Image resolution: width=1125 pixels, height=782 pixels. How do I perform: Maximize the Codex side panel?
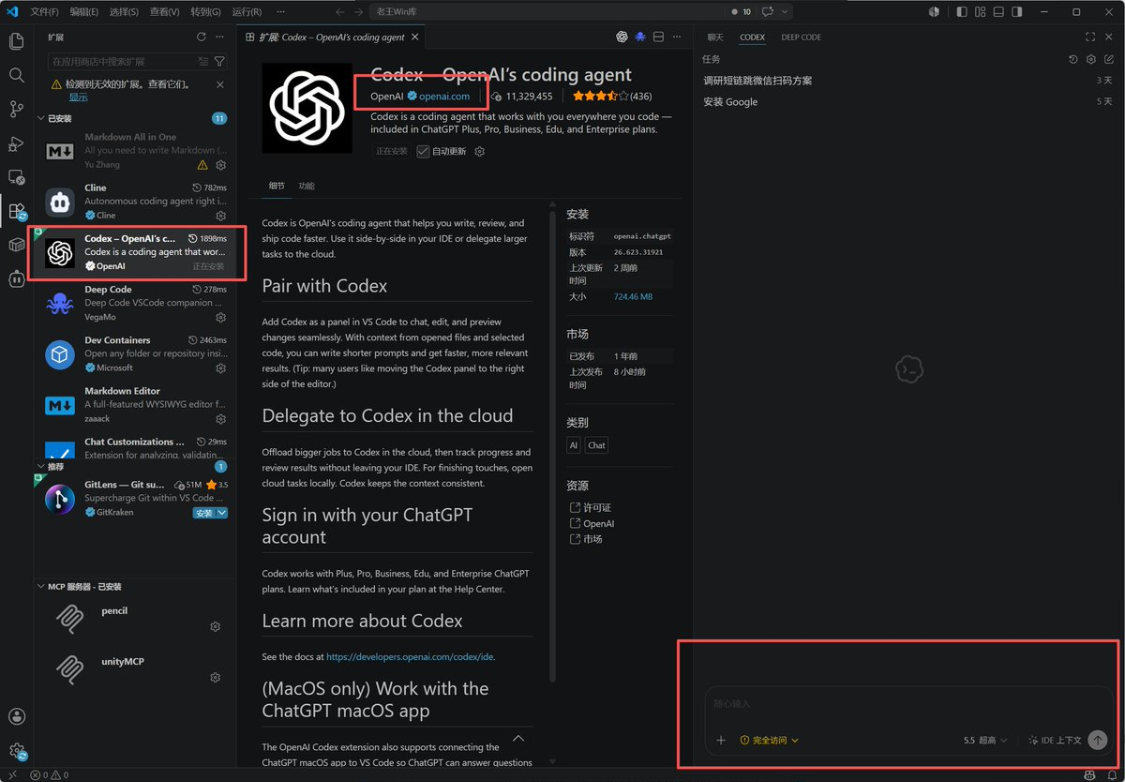click(1090, 37)
